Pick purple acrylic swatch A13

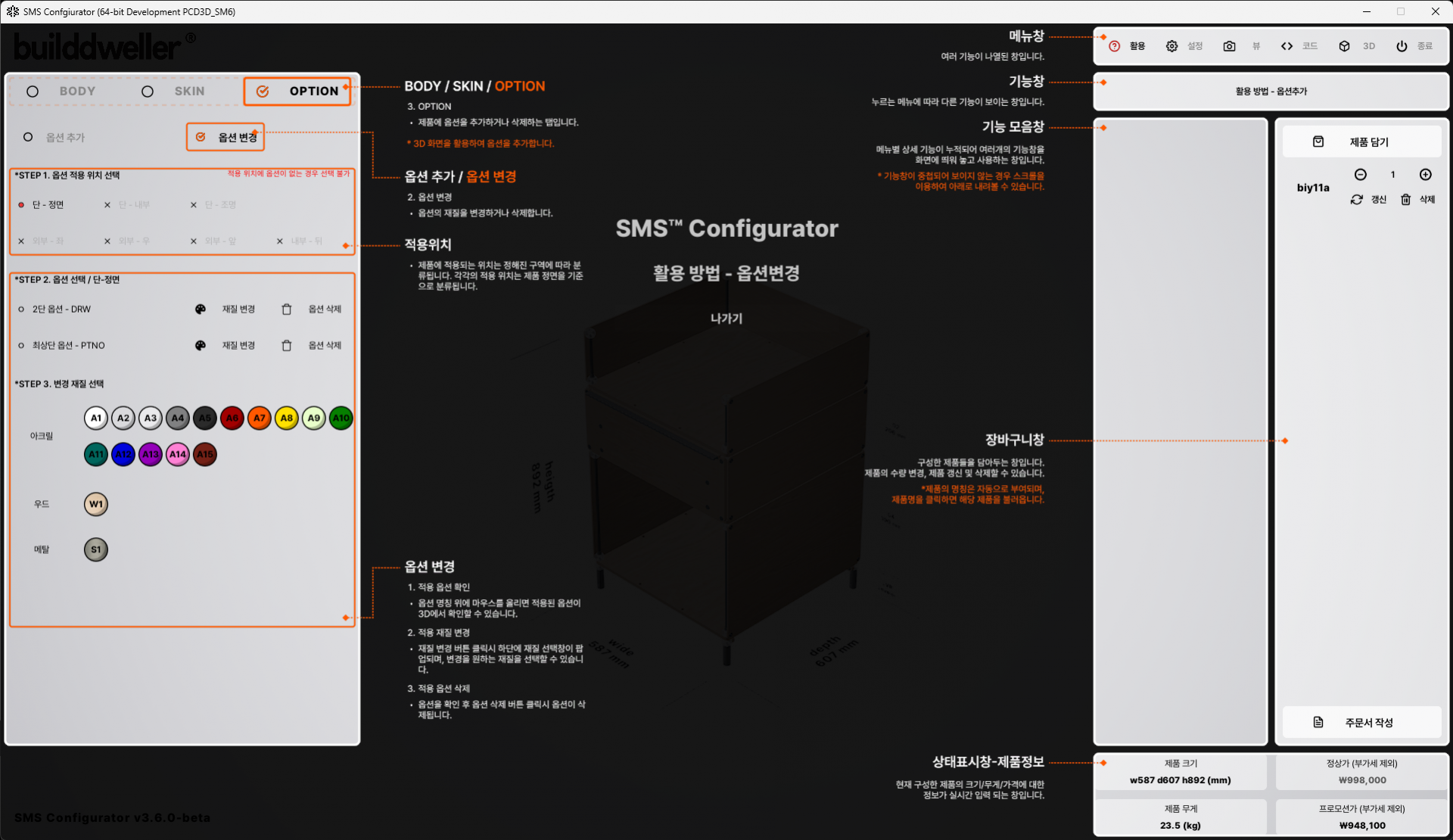pyautogui.click(x=151, y=455)
